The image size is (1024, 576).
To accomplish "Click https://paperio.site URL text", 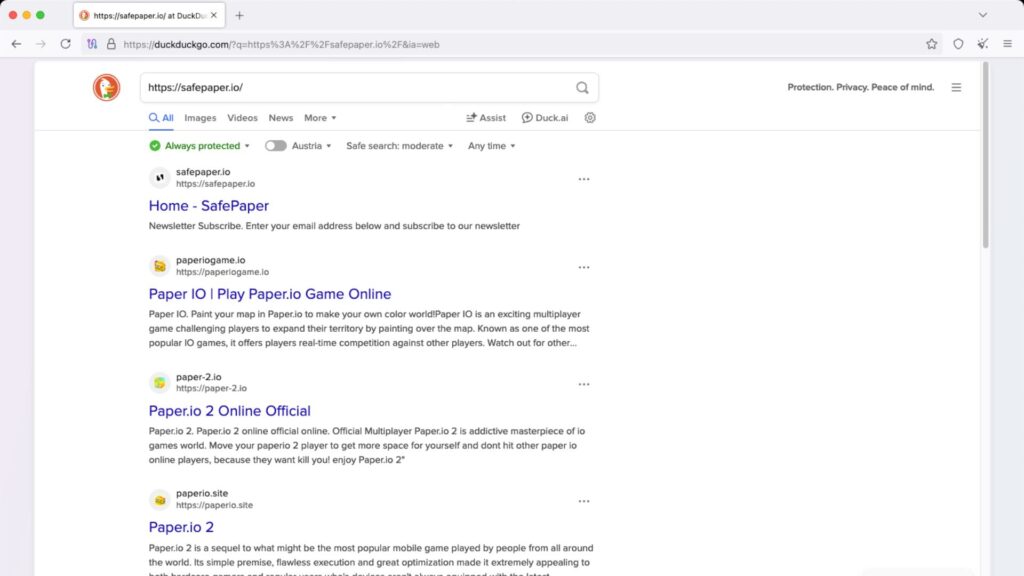I will coord(214,505).
